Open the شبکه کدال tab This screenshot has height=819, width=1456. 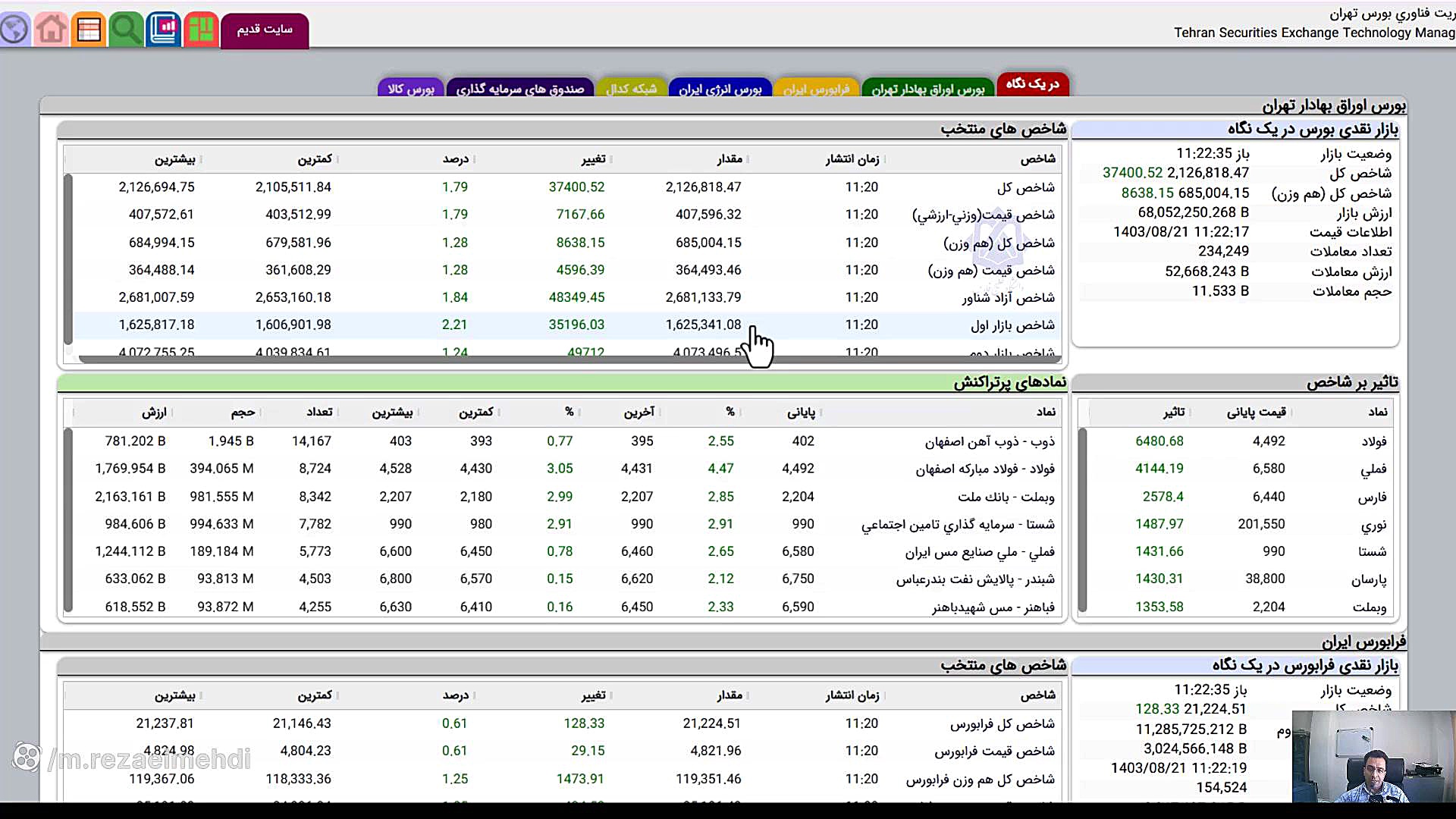631,89
